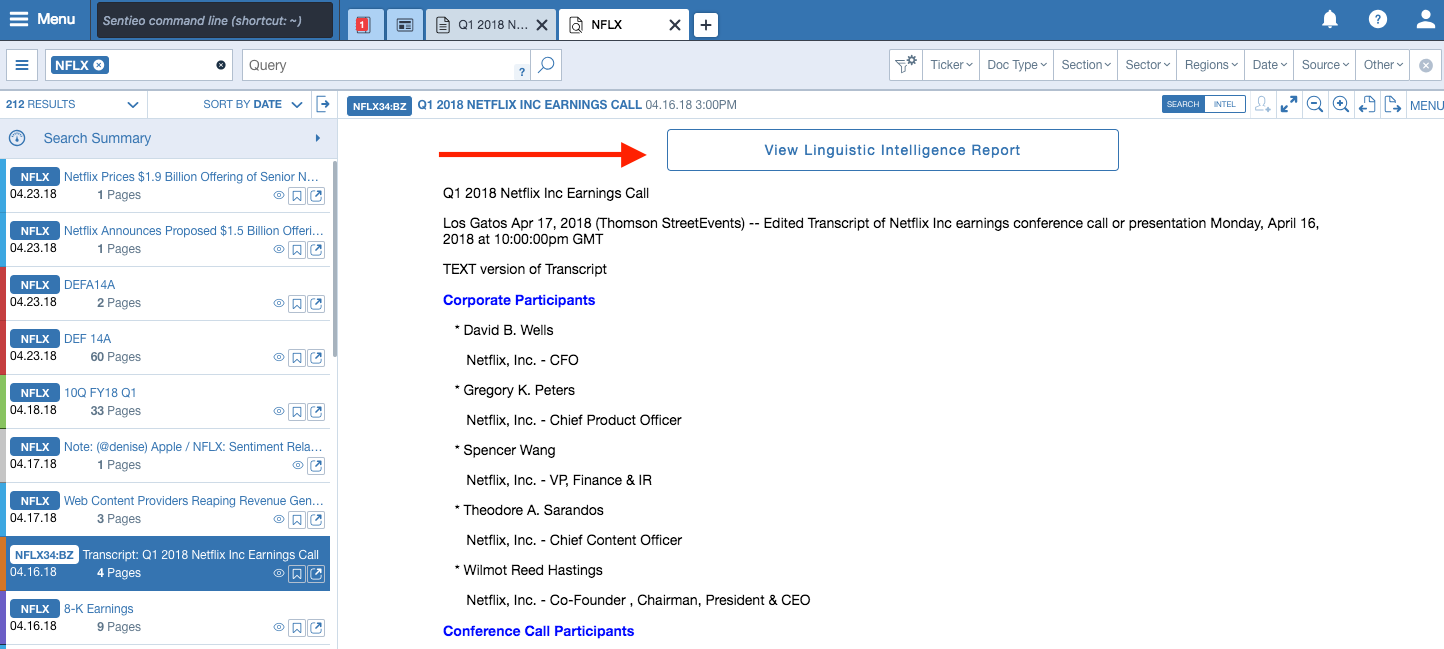This screenshot has height=649, width=1444.
Task: Click the add user share icon
Action: pyautogui.click(x=1264, y=104)
